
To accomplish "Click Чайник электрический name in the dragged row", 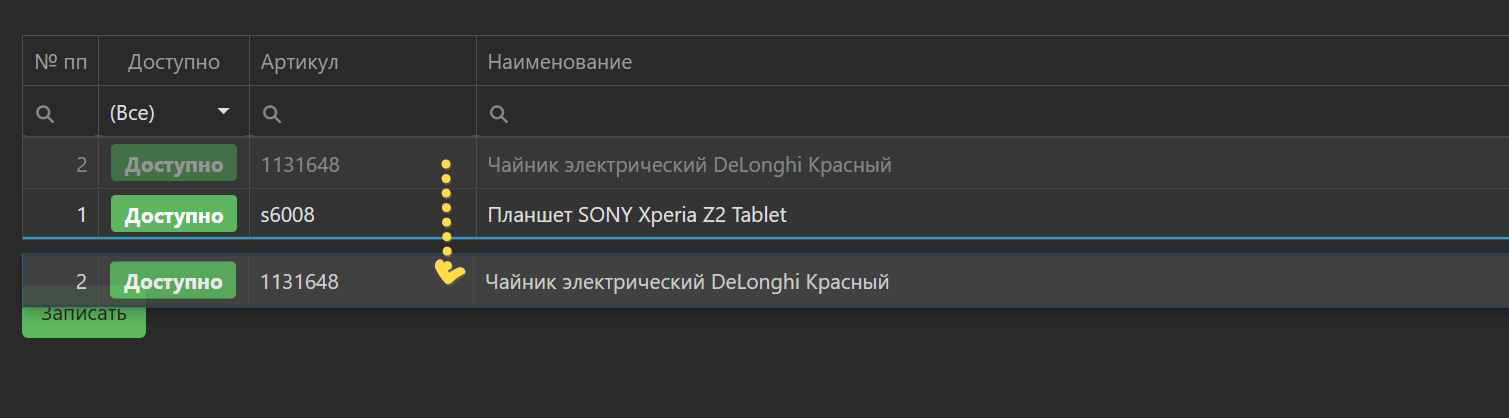I will click(x=687, y=282).
